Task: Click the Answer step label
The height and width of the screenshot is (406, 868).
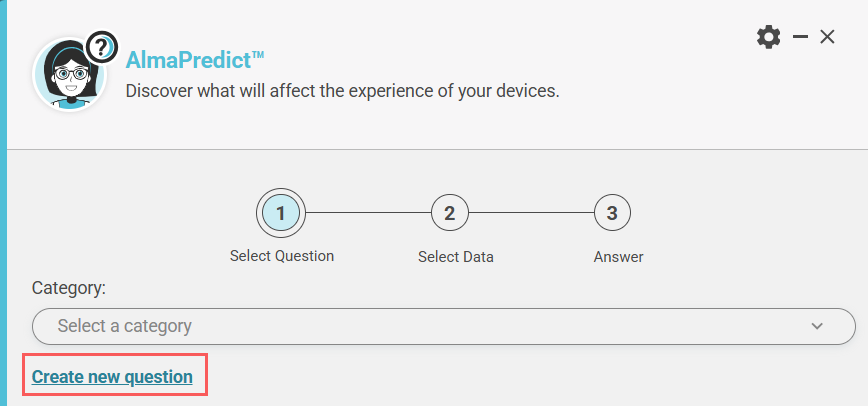Action: coord(618,257)
